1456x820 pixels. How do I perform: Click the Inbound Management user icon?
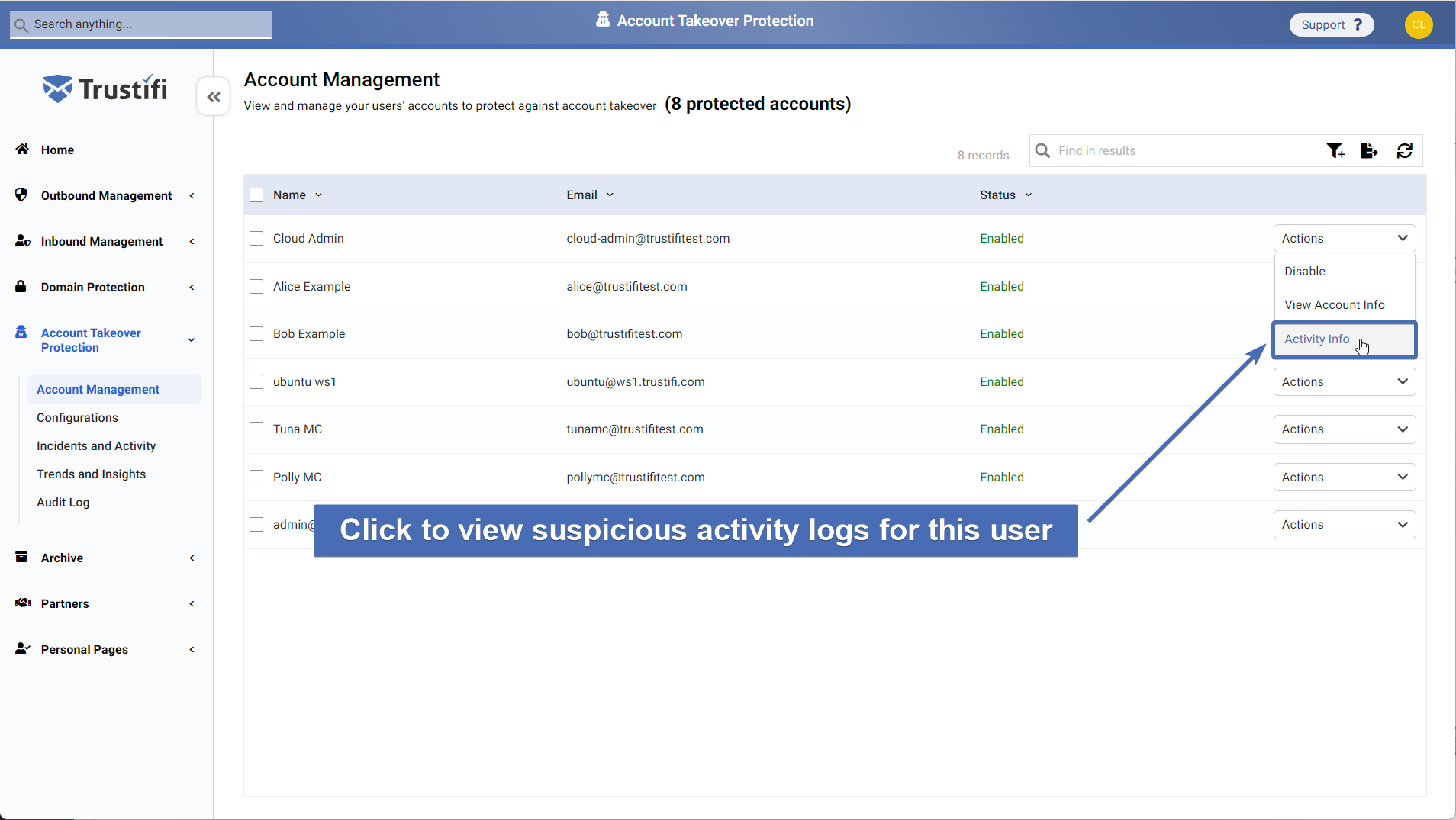click(x=23, y=240)
